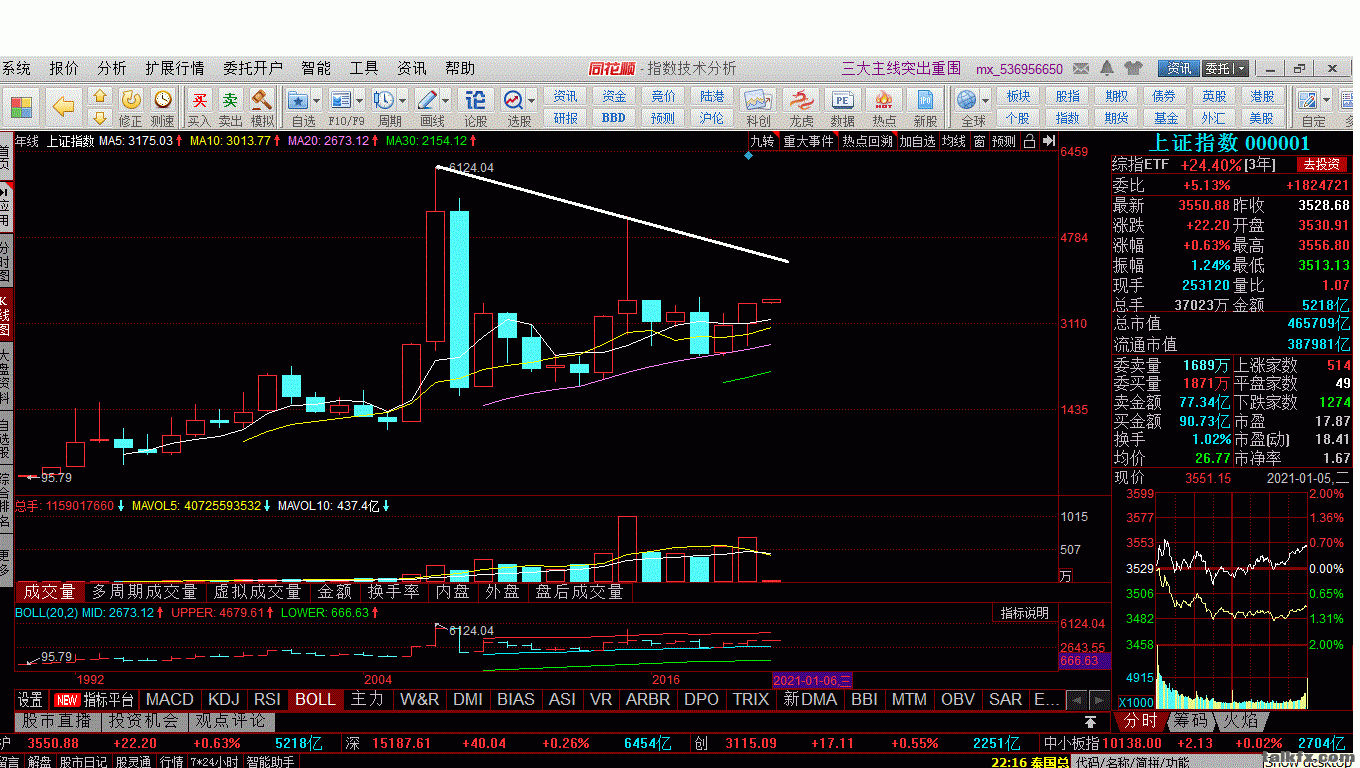
Task: Open the 板块 sector button
Action: (1018, 96)
